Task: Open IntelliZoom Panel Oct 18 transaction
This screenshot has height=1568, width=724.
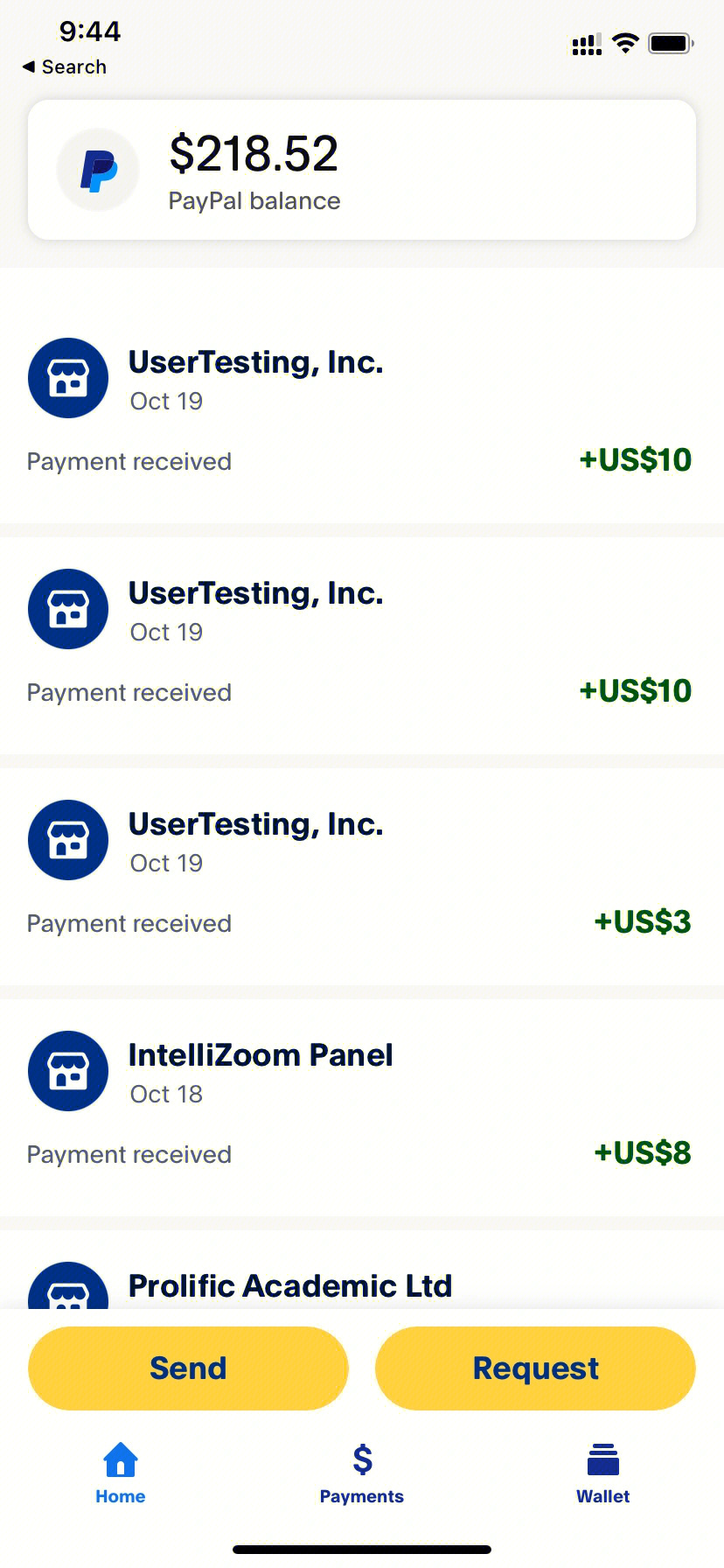Action: pos(362,1108)
